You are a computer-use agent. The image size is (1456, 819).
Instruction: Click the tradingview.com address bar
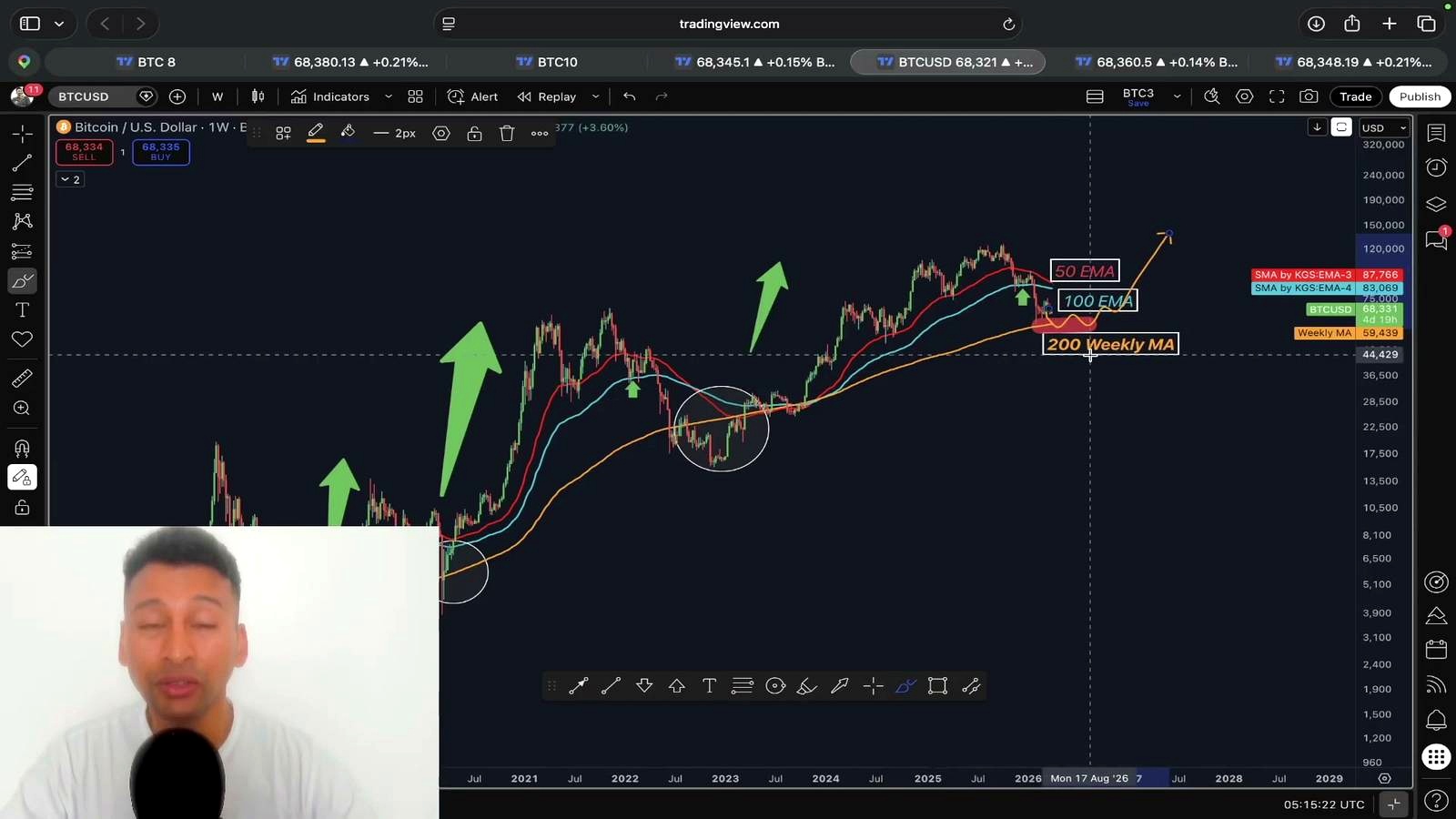click(728, 24)
